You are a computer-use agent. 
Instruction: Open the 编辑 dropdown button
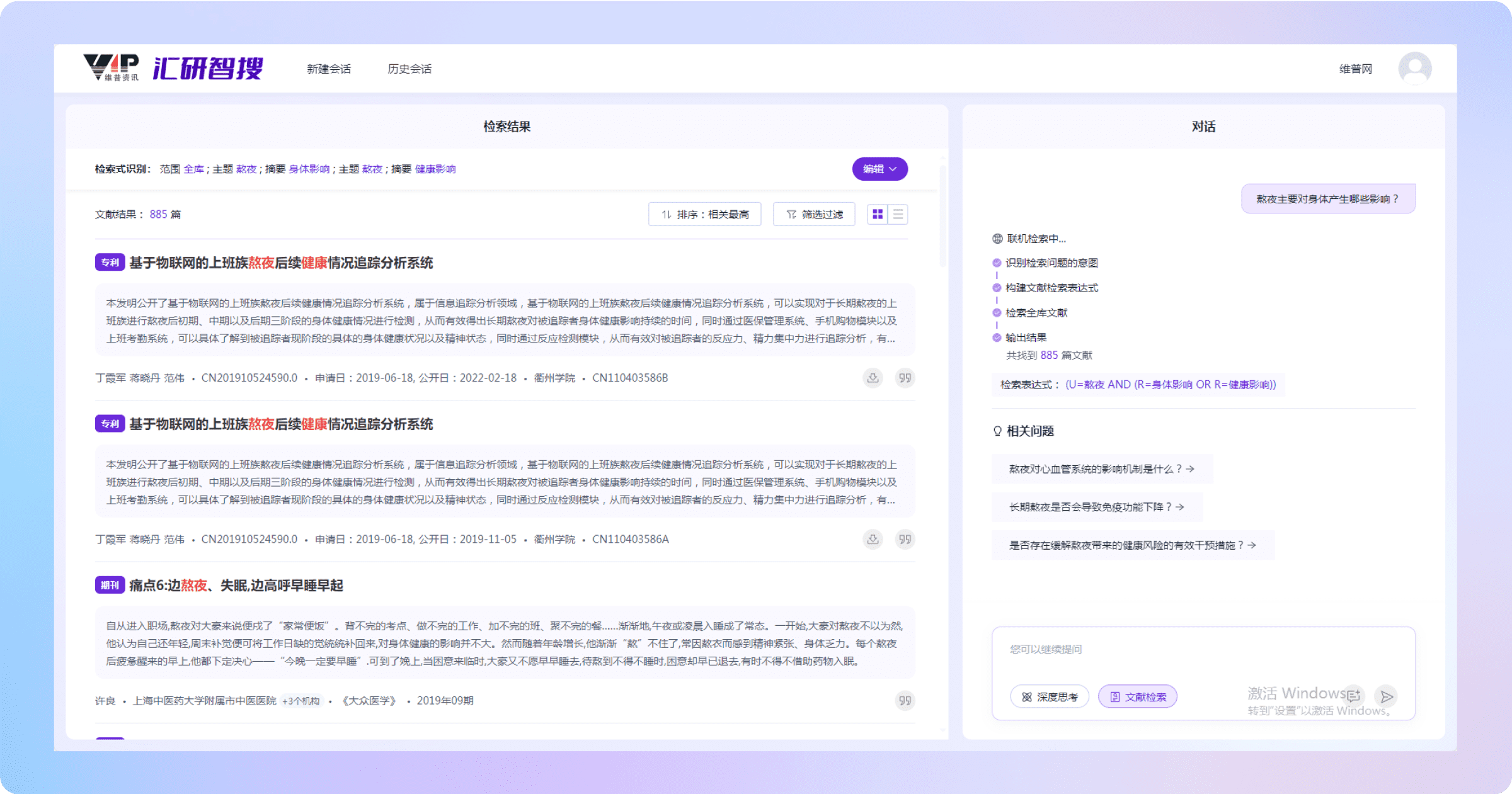879,169
